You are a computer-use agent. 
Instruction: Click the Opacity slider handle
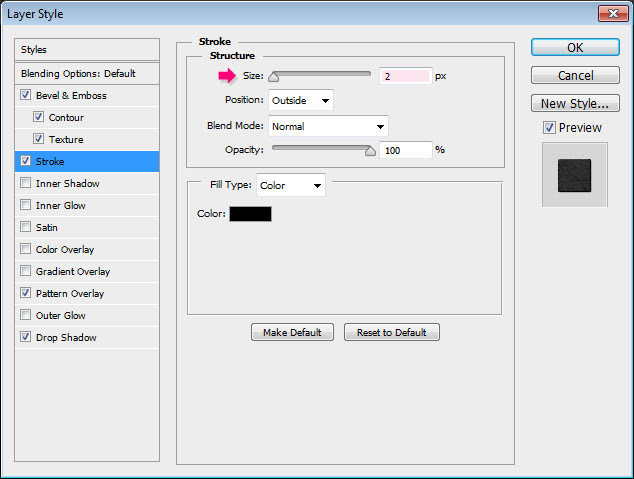pyautogui.click(x=370, y=151)
